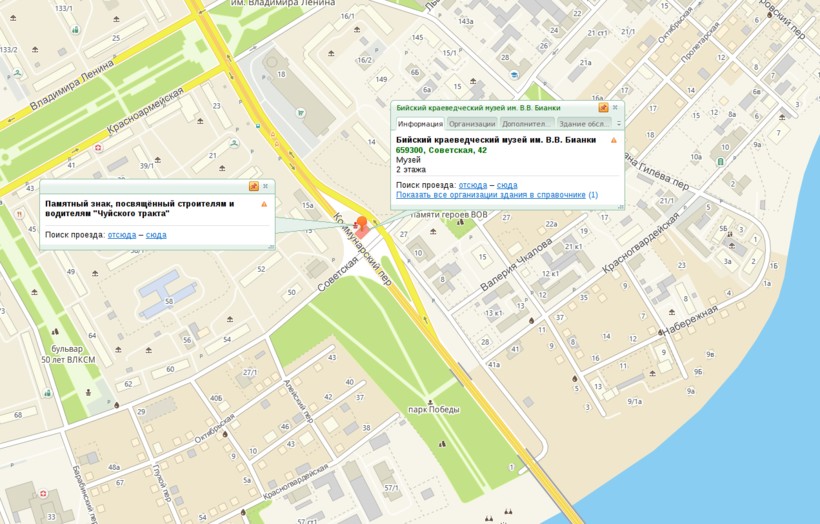
Task: Click green icon below building 133/1
Action: point(75,30)
